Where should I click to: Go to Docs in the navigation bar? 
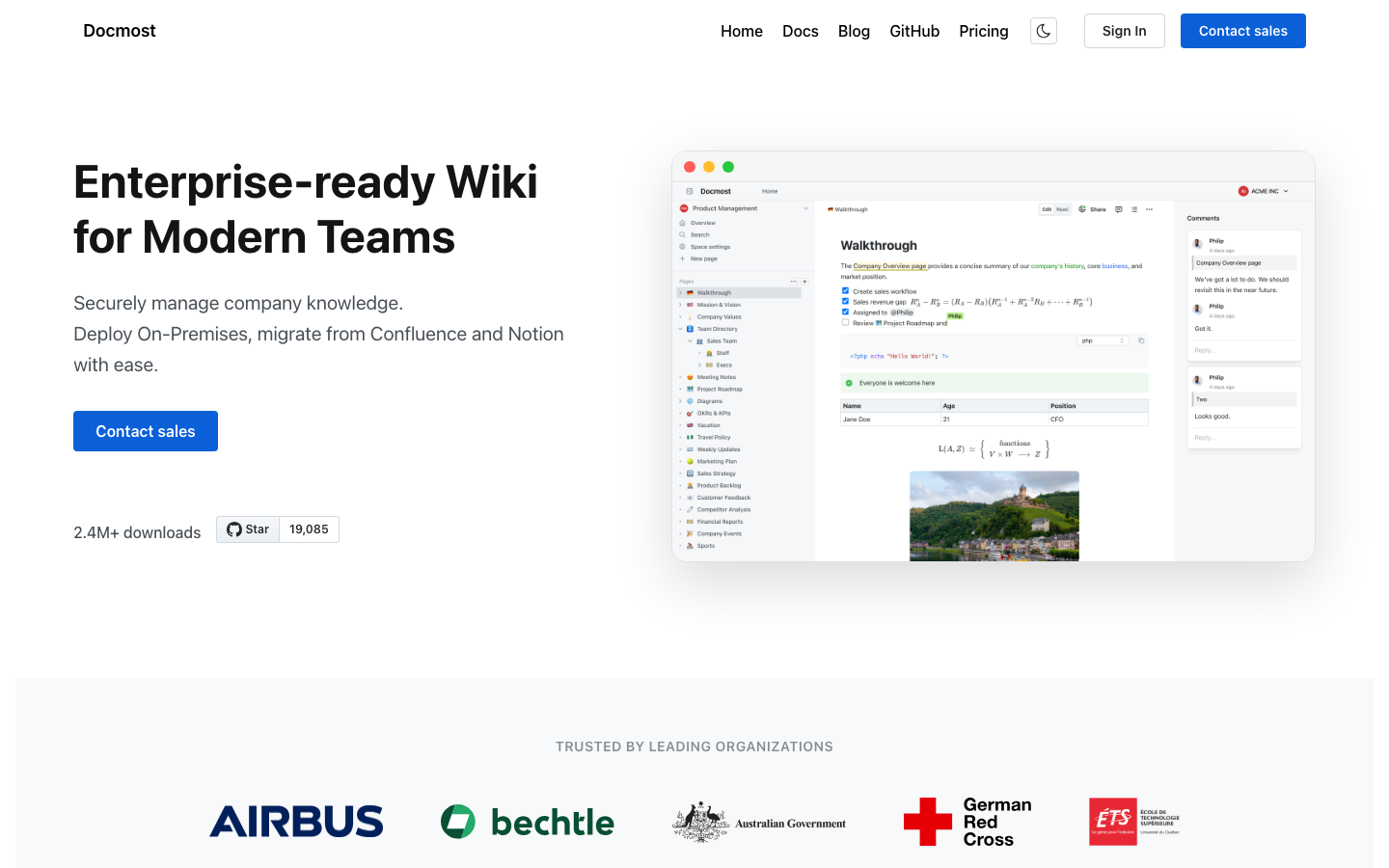coord(800,31)
